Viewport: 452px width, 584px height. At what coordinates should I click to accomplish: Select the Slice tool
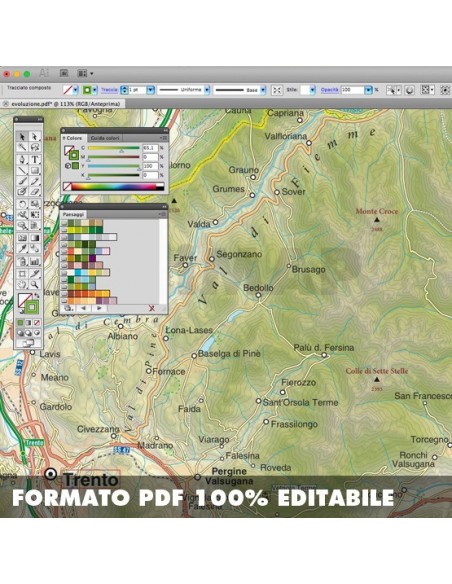point(35,274)
